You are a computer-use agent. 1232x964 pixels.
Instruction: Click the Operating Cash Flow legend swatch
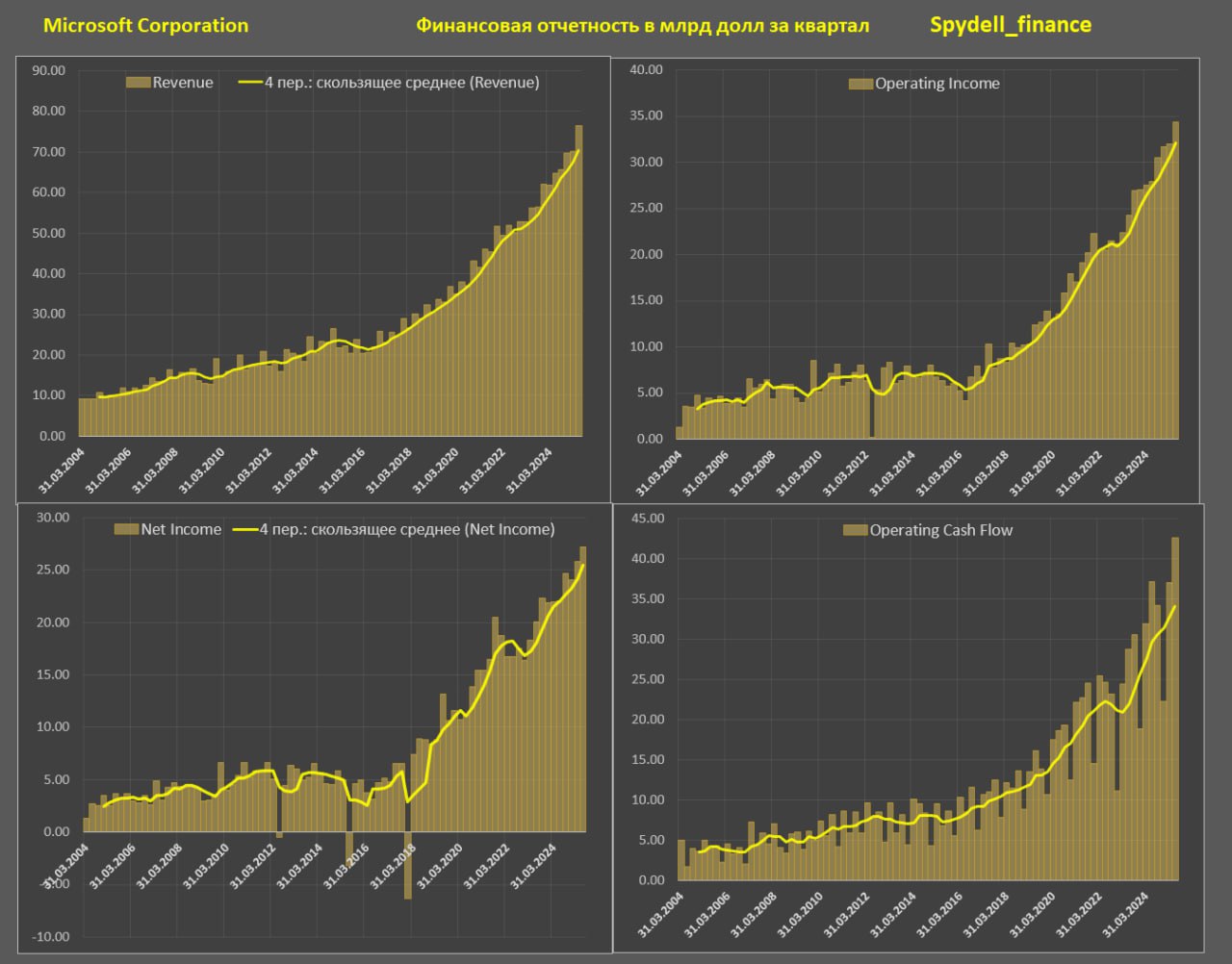point(855,530)
